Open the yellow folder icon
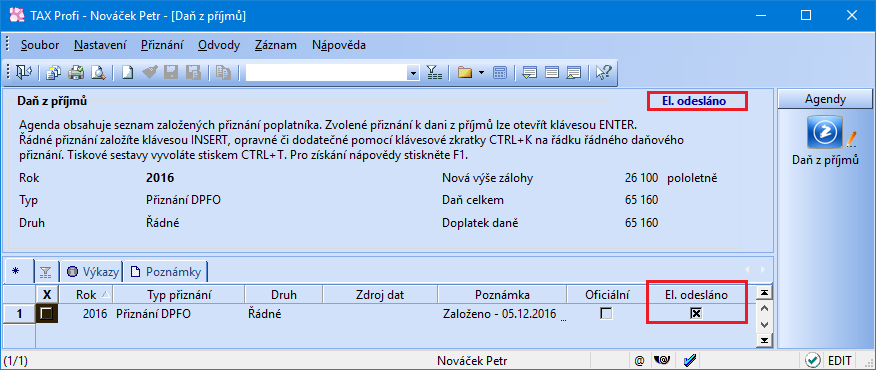This screenshot has width=876, height=370. pos(465,73)
